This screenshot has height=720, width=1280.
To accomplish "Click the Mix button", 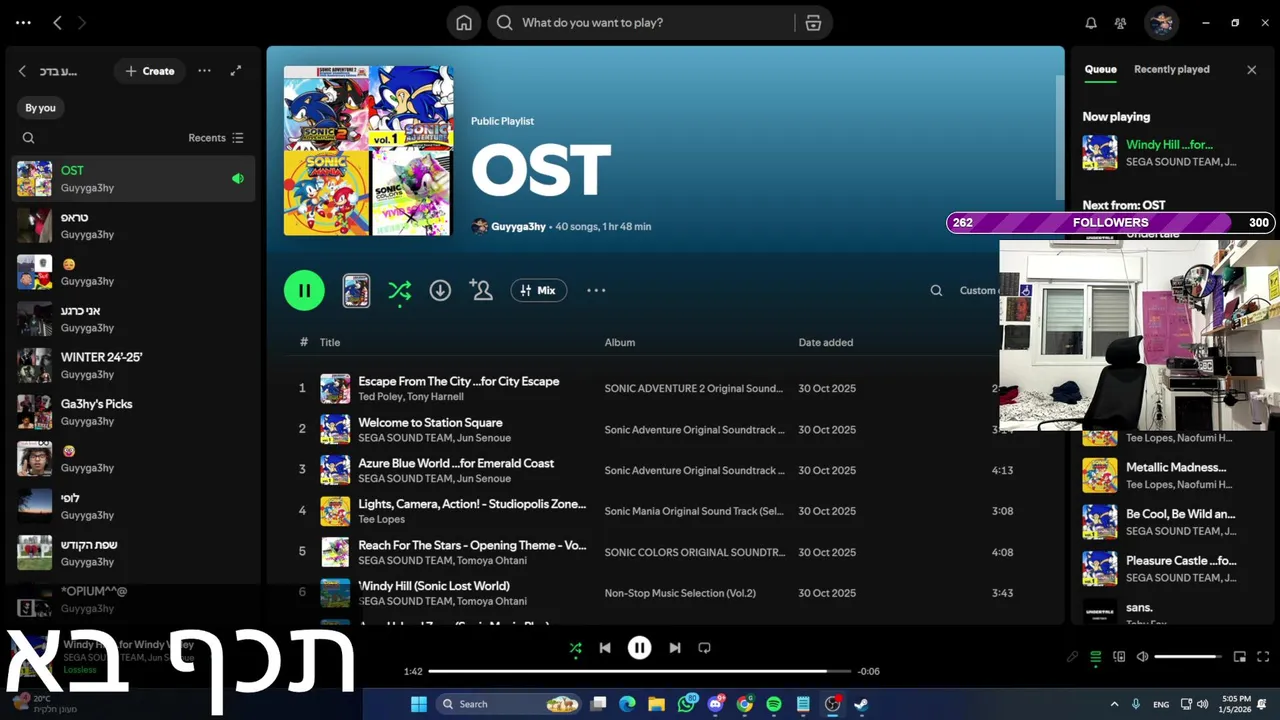I will point(539,291).
